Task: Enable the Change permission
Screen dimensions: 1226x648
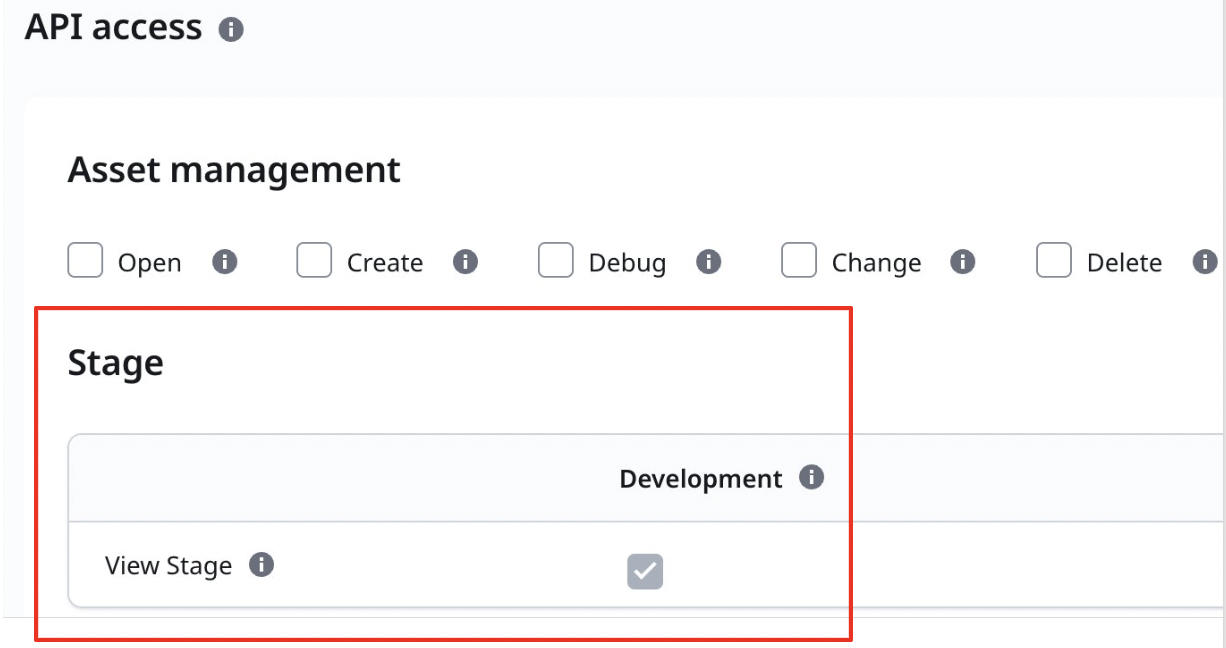Action: pyautogui.click(x=798, y=261)
